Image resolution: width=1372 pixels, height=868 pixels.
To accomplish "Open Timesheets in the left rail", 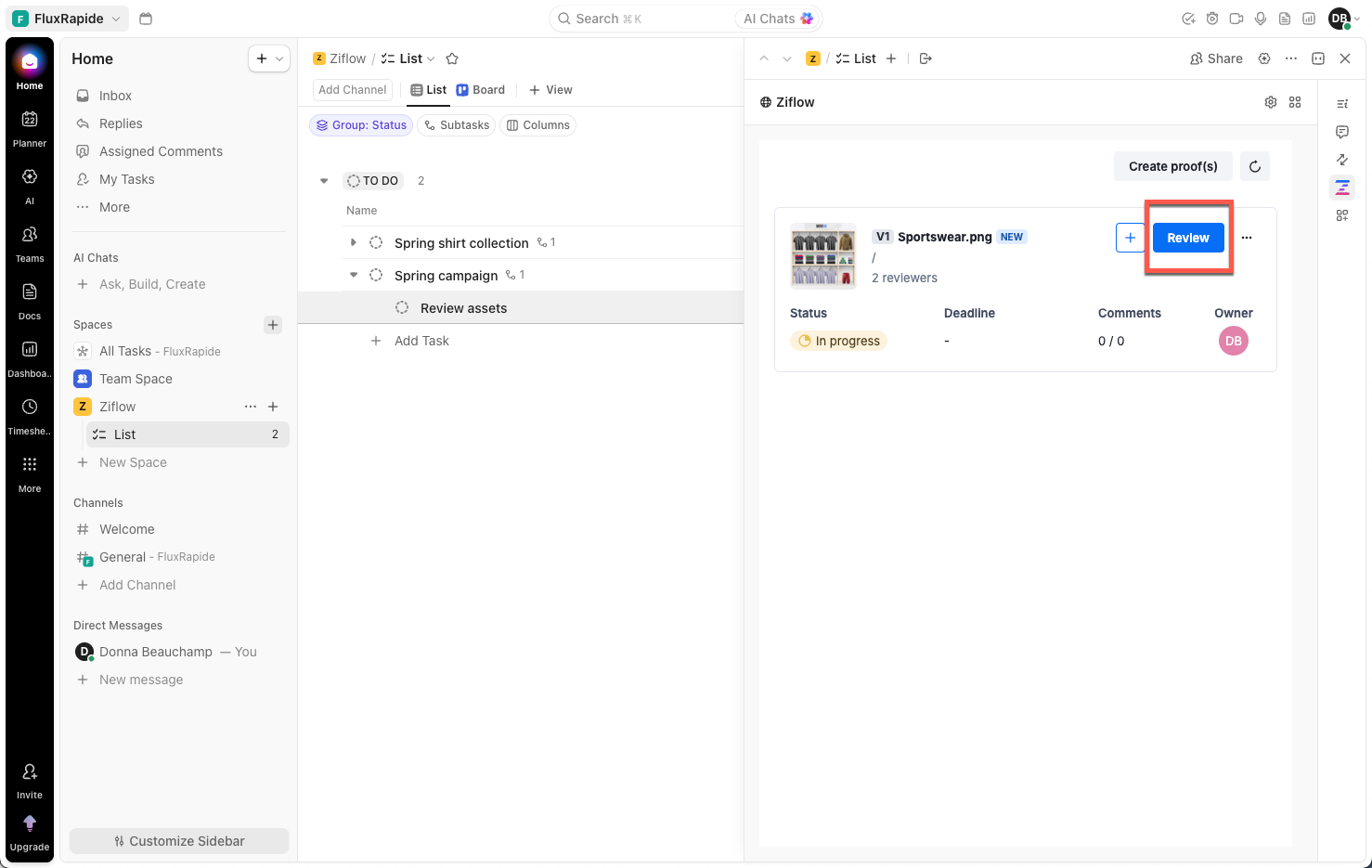I will [30, 416].
